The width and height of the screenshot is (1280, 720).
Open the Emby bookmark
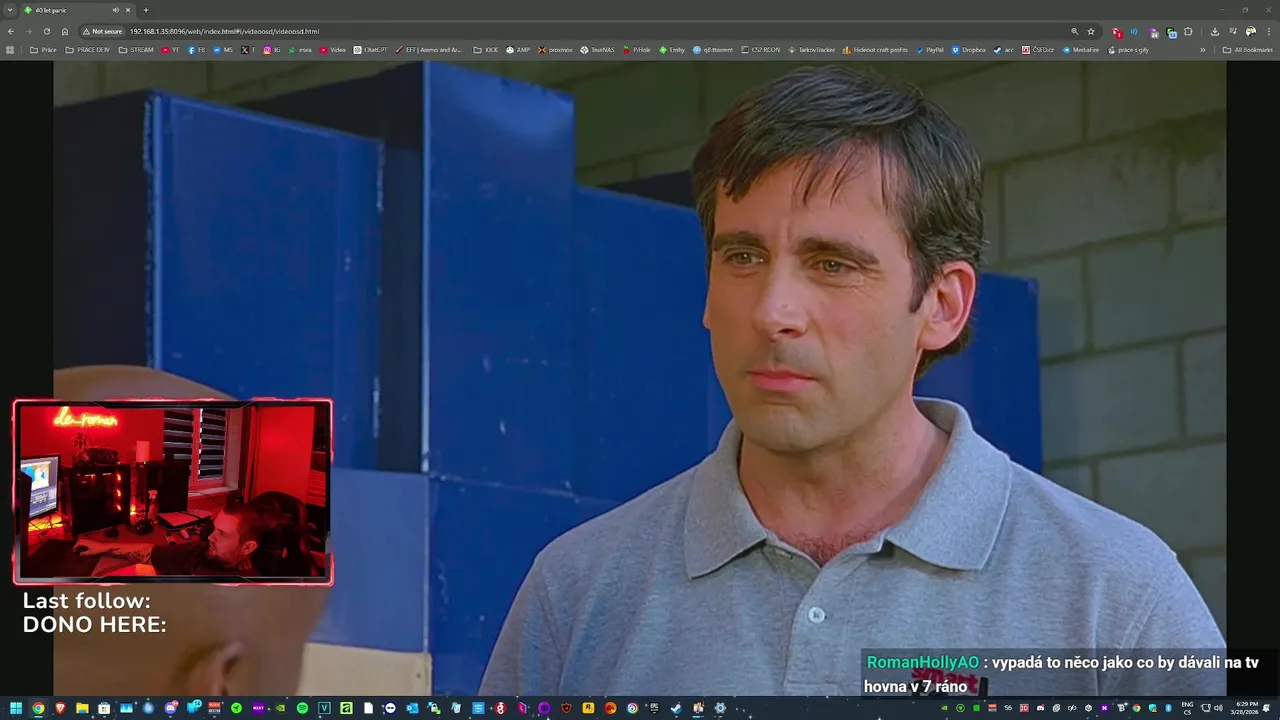point(672,49)
